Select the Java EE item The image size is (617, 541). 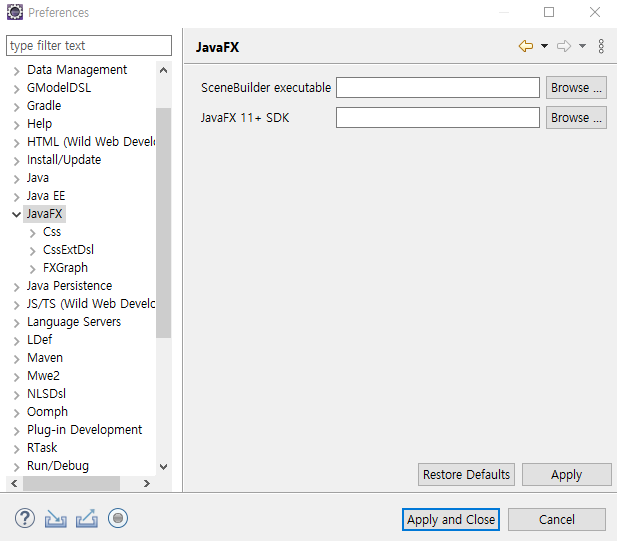point(46,196)
